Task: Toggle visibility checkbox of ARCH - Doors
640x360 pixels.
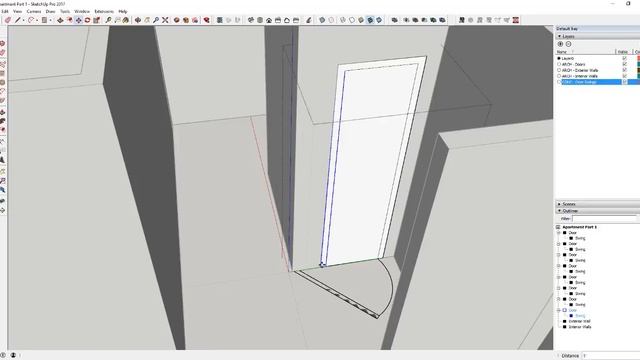Action: 624,64
